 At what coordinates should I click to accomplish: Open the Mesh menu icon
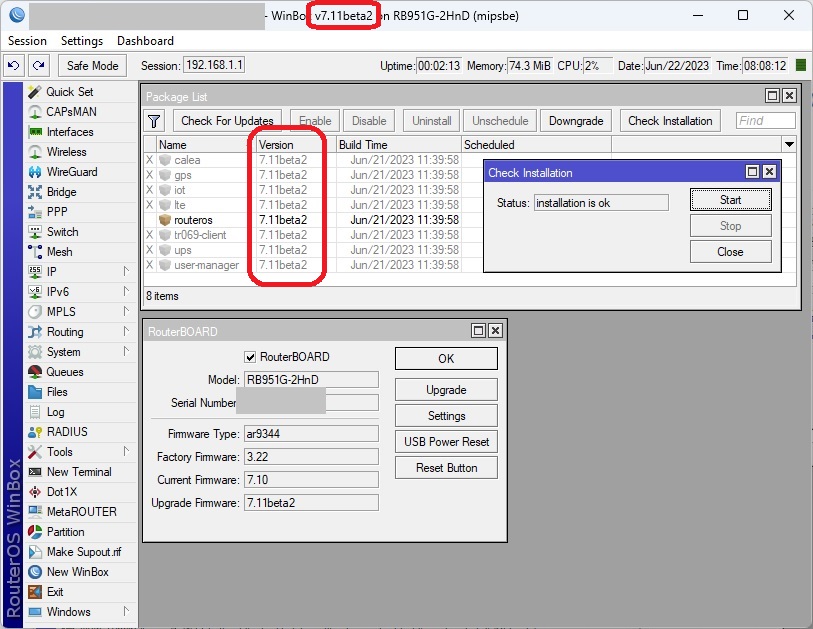tap(35, 251)
